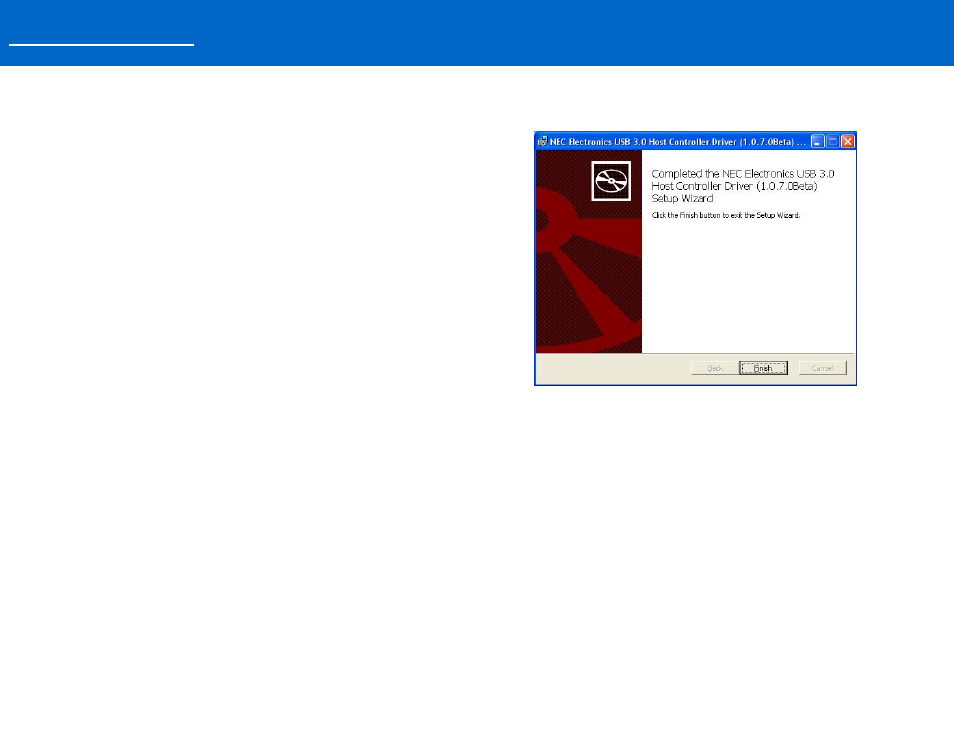This screenshot has width=954, height=737.
Task: Click the disabled maximize window button
Action: coord(833,142)
